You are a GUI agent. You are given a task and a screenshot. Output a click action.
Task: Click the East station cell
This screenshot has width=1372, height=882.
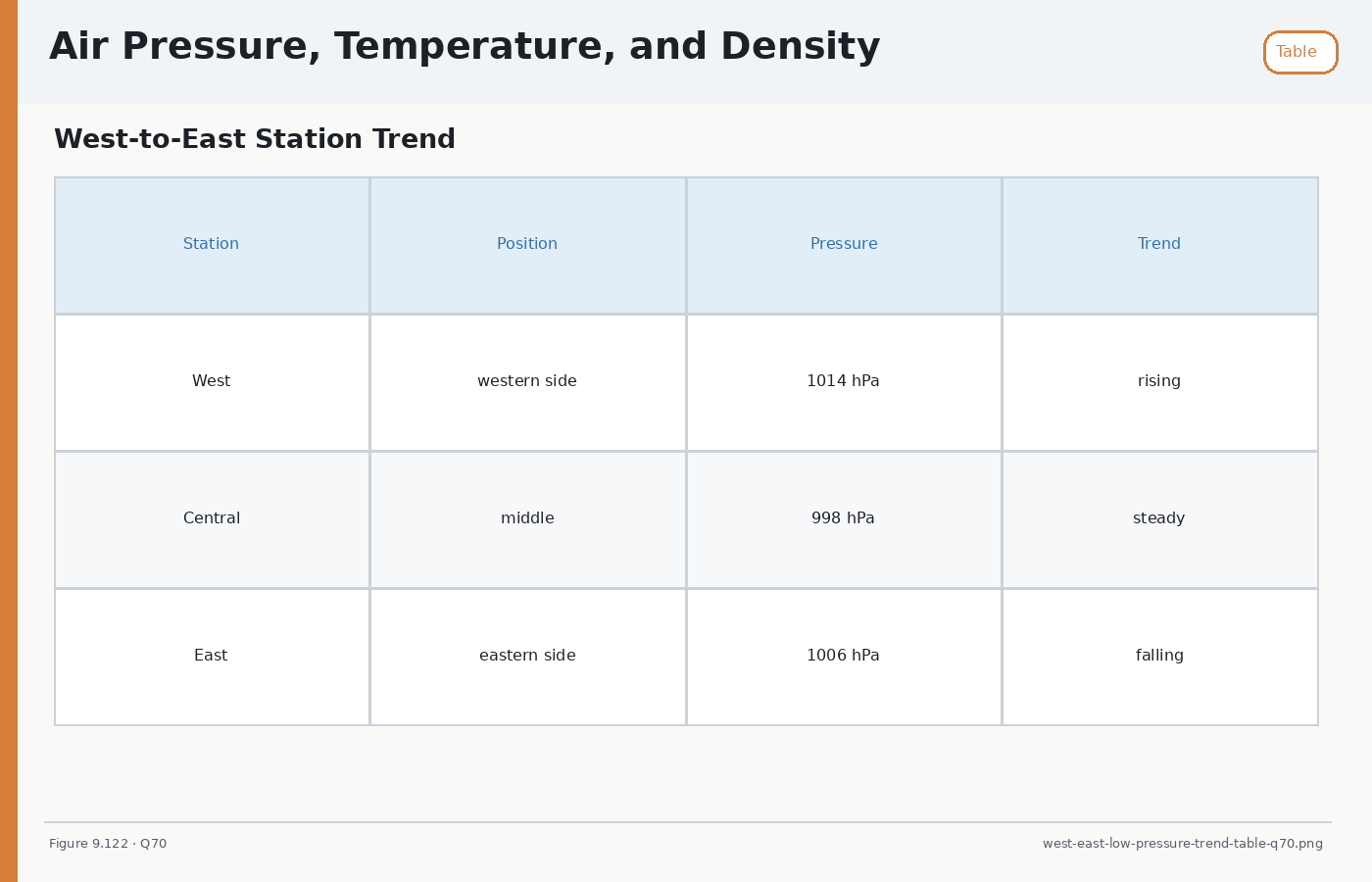click(212, 657)
